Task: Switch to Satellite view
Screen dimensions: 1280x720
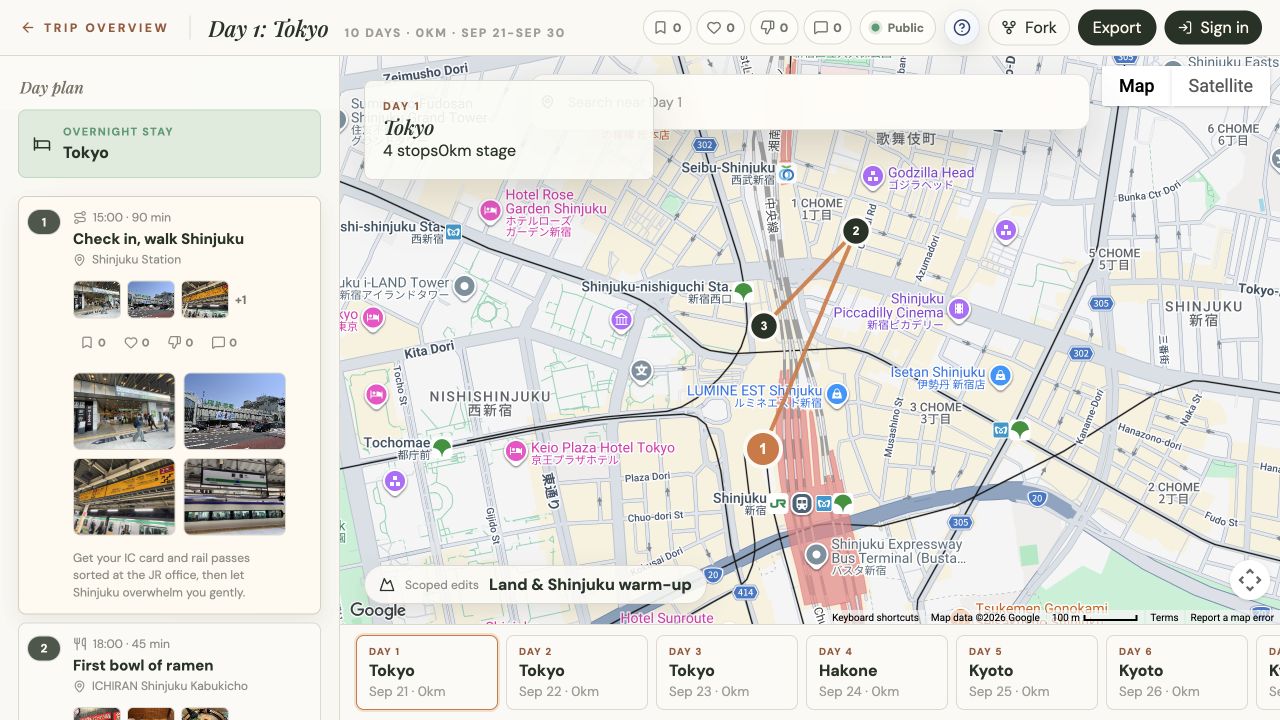Action: 1220,86
